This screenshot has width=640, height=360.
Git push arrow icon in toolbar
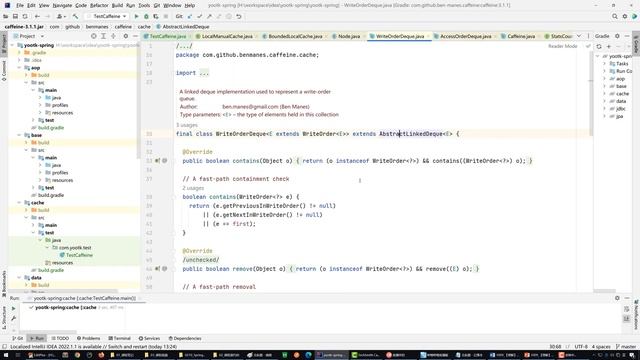(x=209, y=16)
